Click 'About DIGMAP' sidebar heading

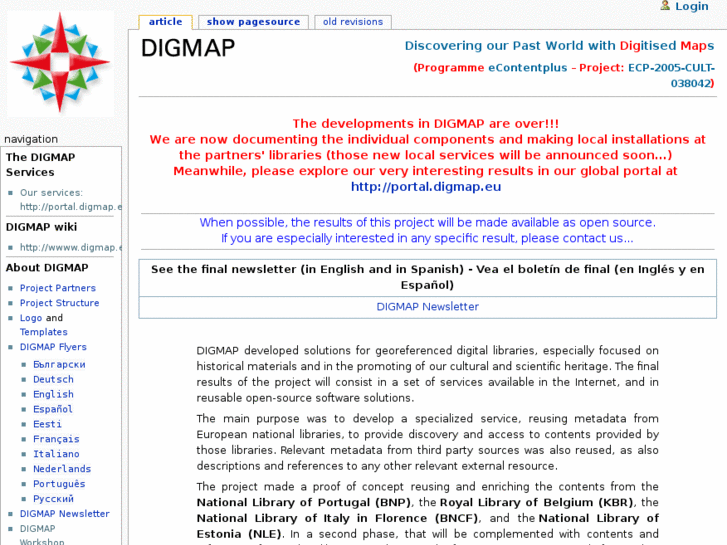pyautogui.click(x=47, y=268)
